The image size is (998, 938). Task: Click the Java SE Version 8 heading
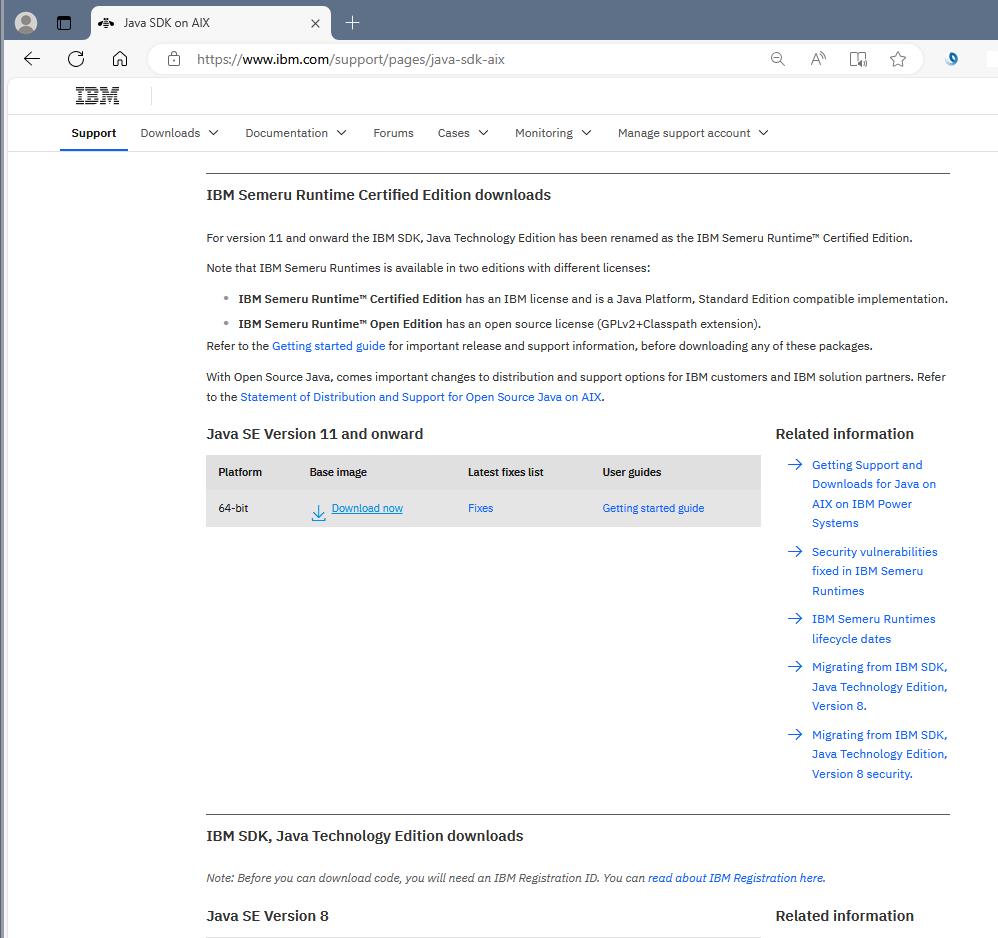267,916
